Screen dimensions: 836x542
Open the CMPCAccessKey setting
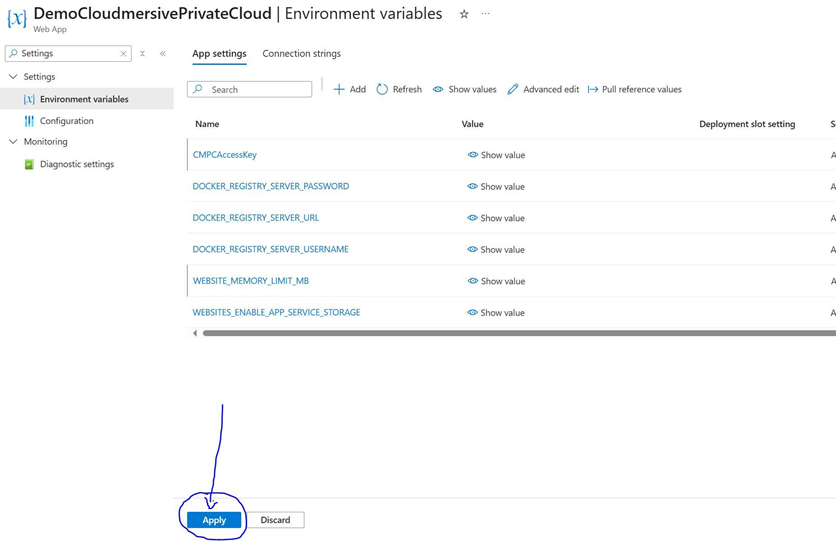(x=224, y=155)
